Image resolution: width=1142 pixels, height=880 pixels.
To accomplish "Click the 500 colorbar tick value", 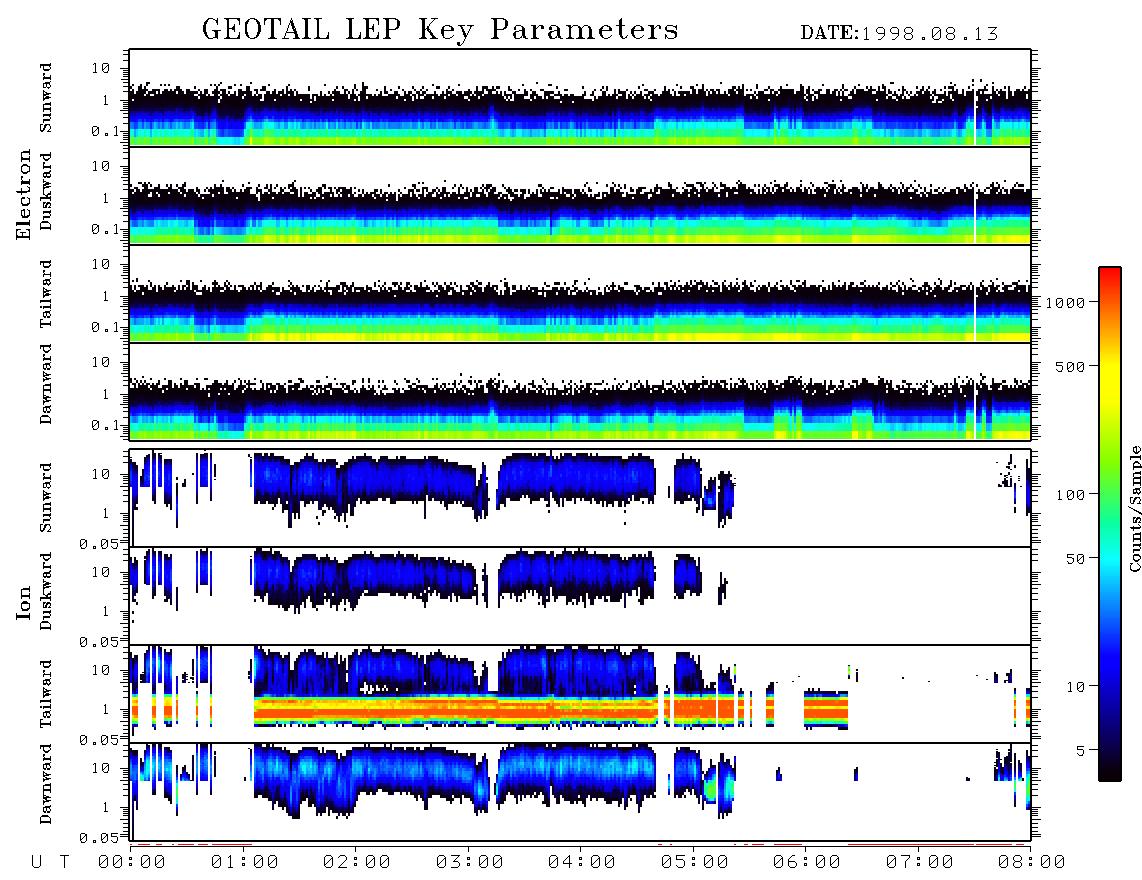I will [1071, 366].
